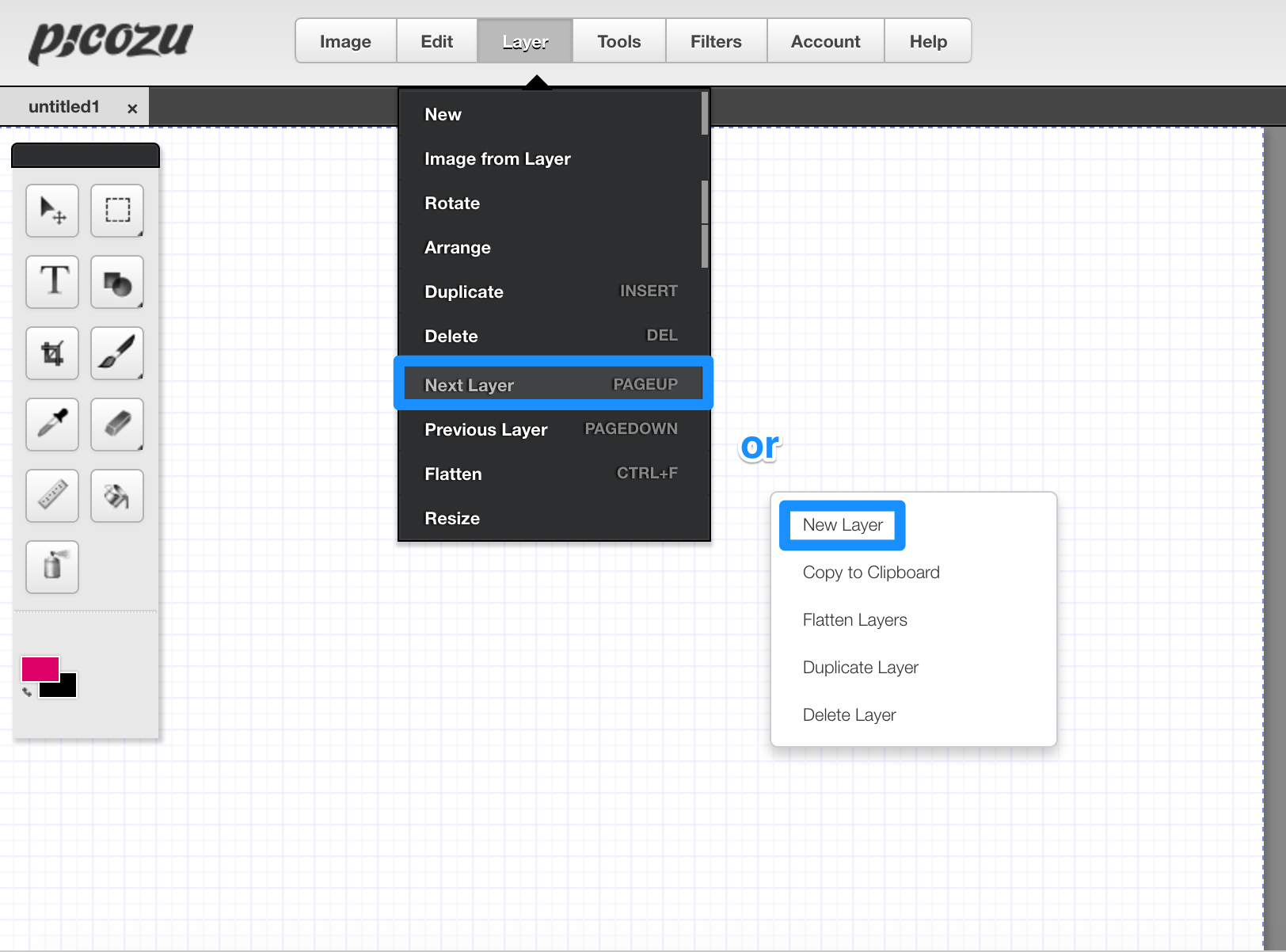Close the untitled1 tab
The width and height of the screenshot is (1286, 952).
pyautogui.click(x=132, y=109)
